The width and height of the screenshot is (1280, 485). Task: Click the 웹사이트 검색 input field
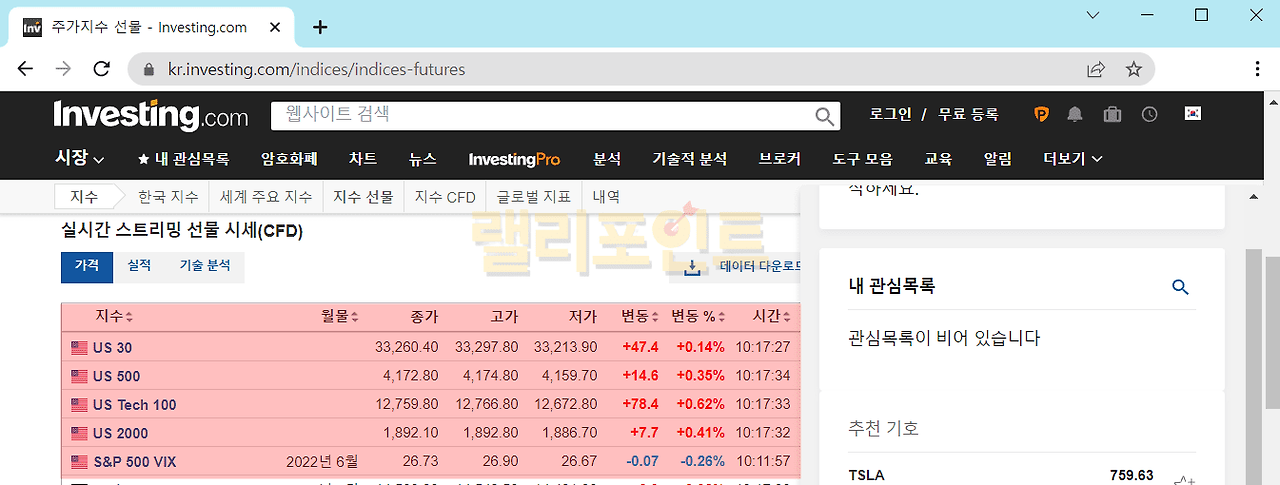coord(540,115)
